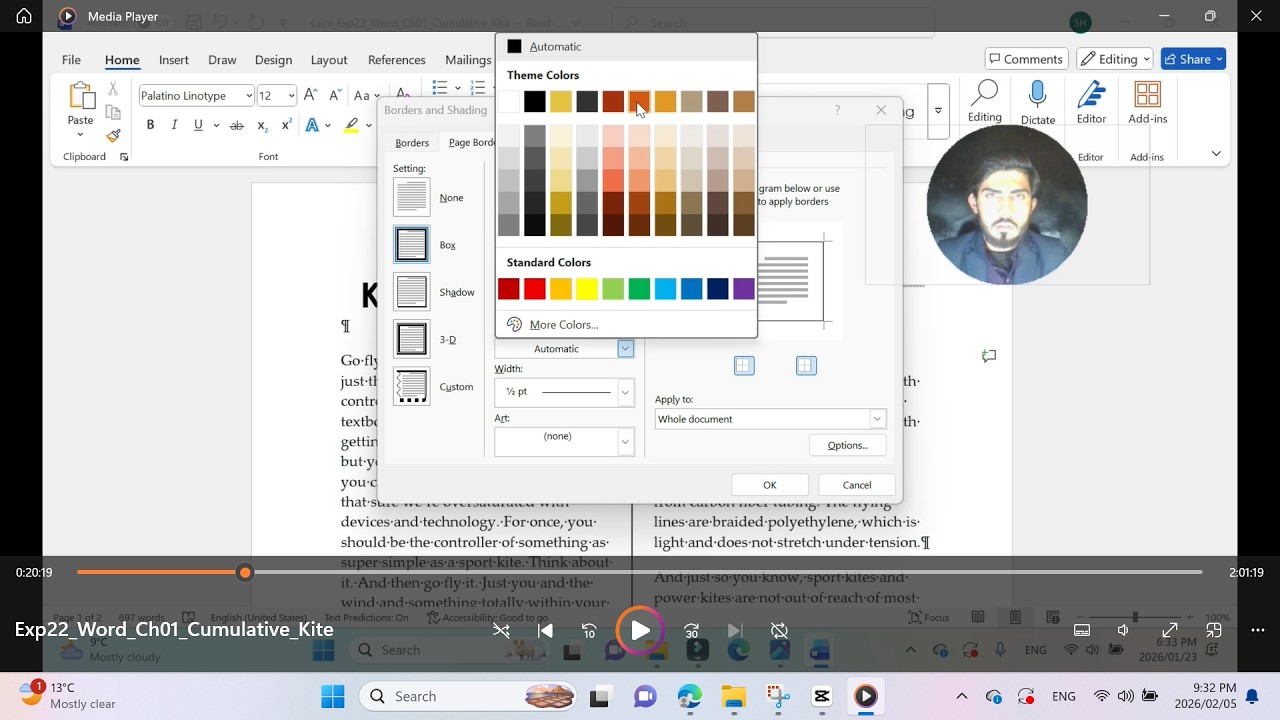Click the Copy icon in Clipboard group
Viewport: 1280px width, 720px height.
coord(113,112)
